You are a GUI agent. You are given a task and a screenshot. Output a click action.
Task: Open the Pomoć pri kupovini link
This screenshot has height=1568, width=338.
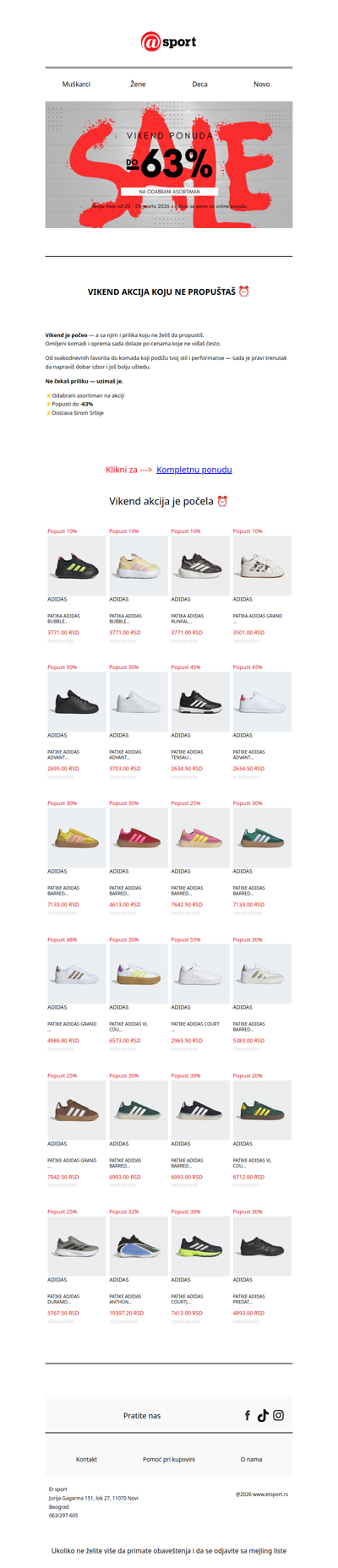pyautogui.click(x=169, y=1459)
